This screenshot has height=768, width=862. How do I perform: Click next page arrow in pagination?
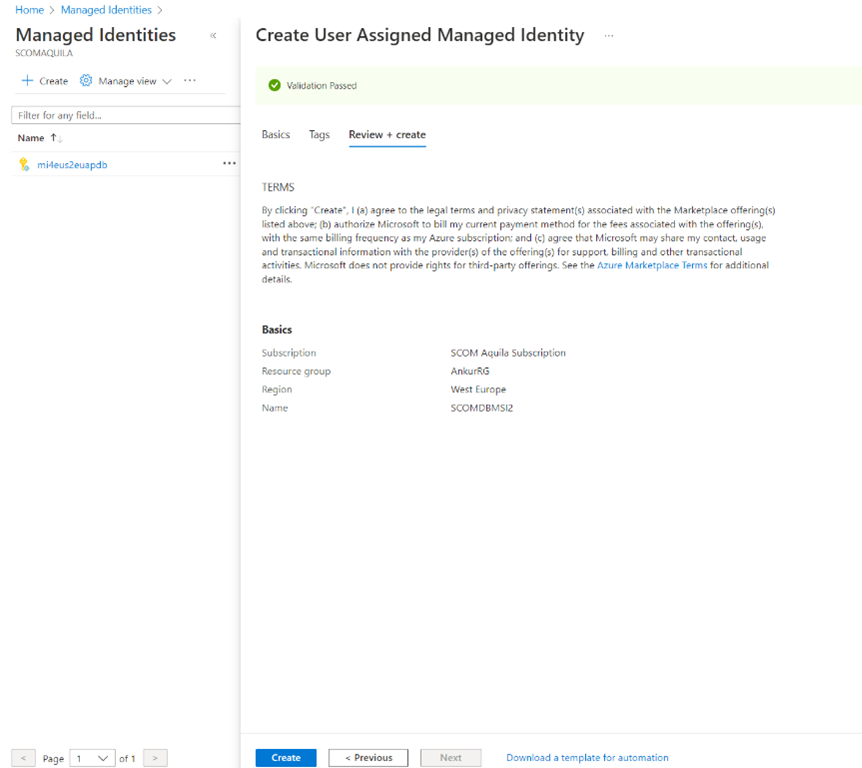155,758
